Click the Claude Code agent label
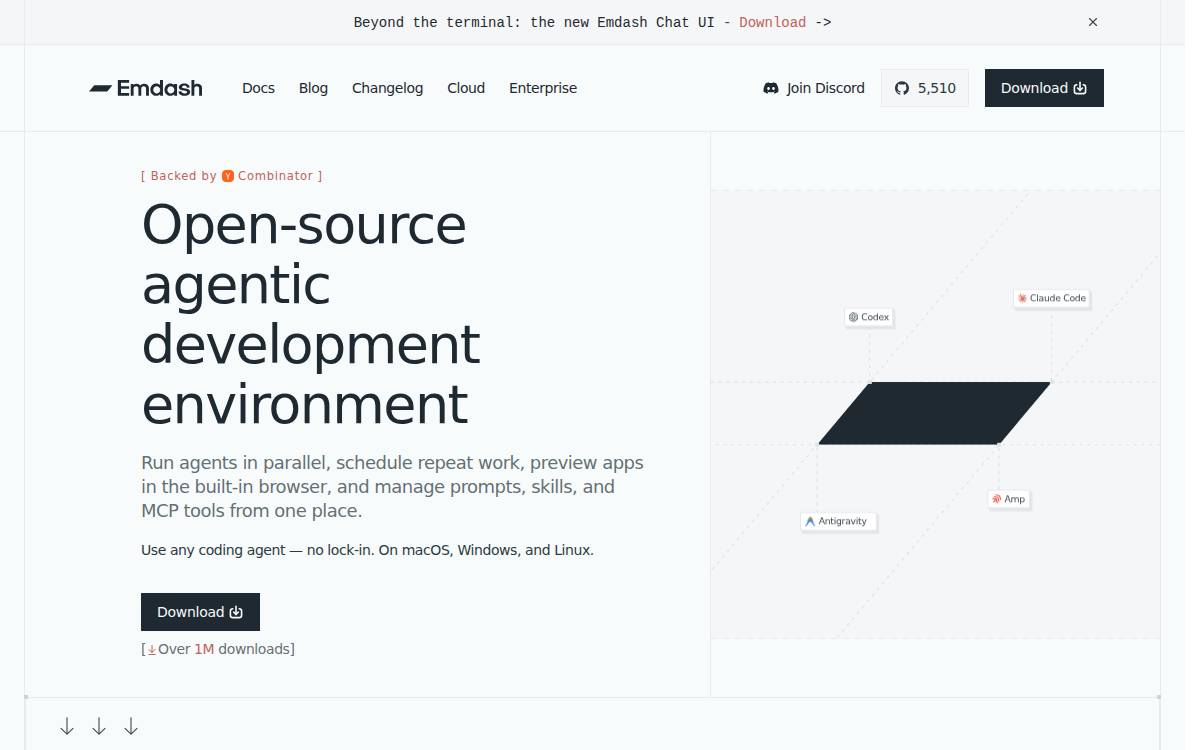The image size is (1200, 750). tap(1051, 298)
